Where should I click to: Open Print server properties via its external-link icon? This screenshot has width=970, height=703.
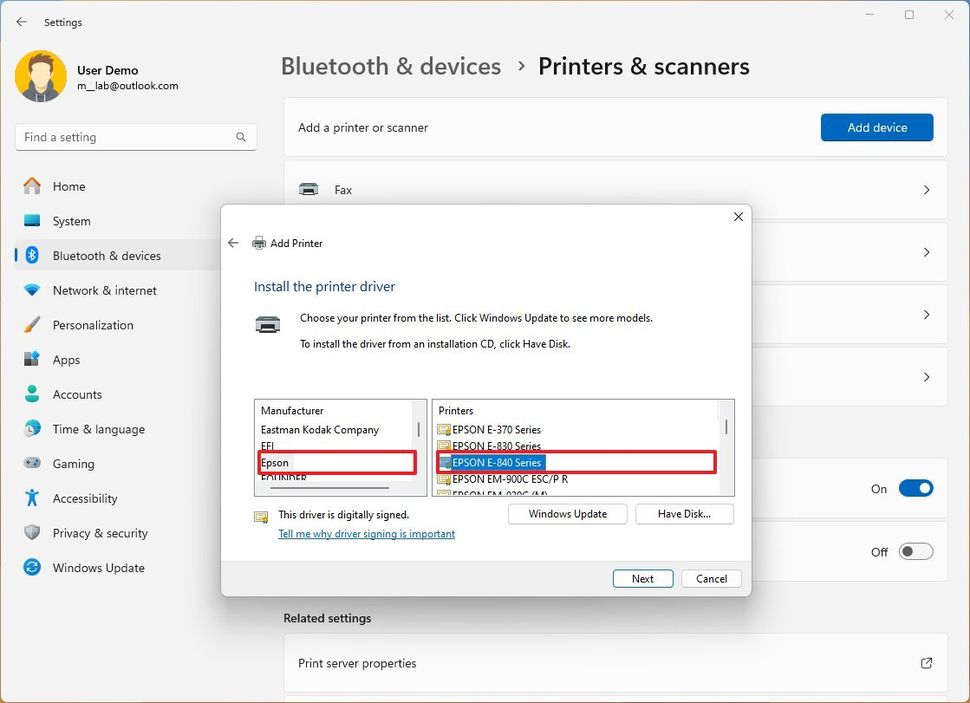pyautogui.click(x=924, y=663)
